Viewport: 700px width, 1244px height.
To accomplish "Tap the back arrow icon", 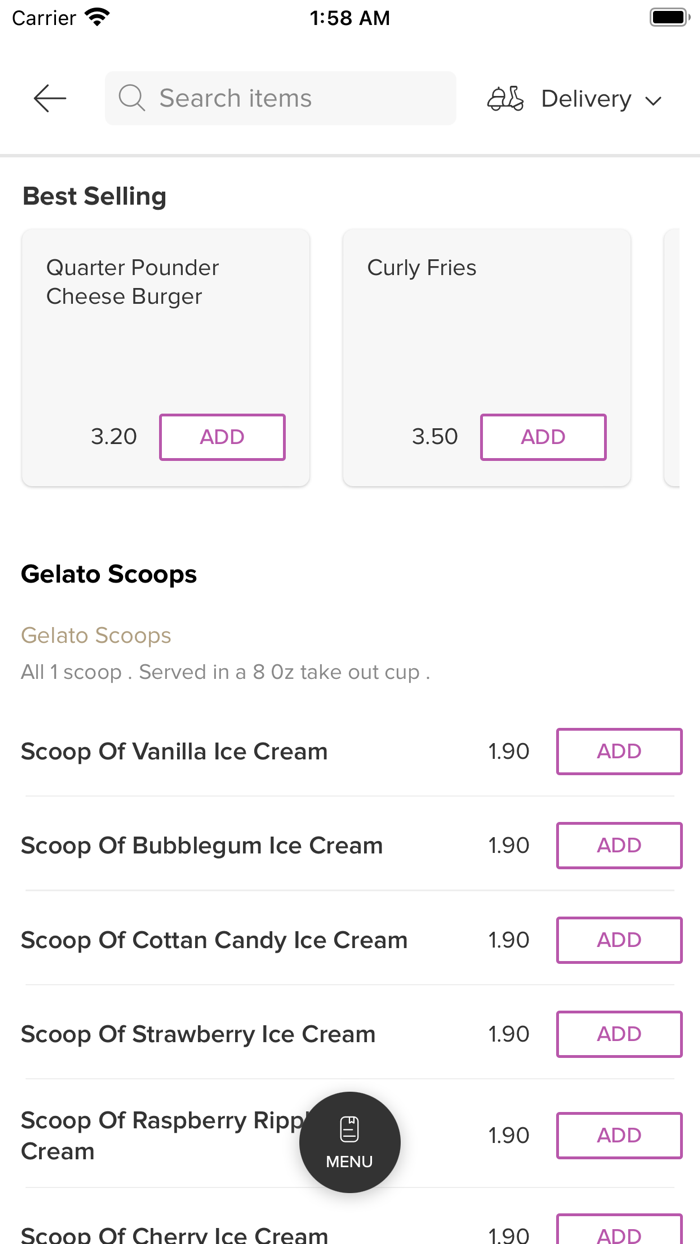I will click(x=49, y=98).
